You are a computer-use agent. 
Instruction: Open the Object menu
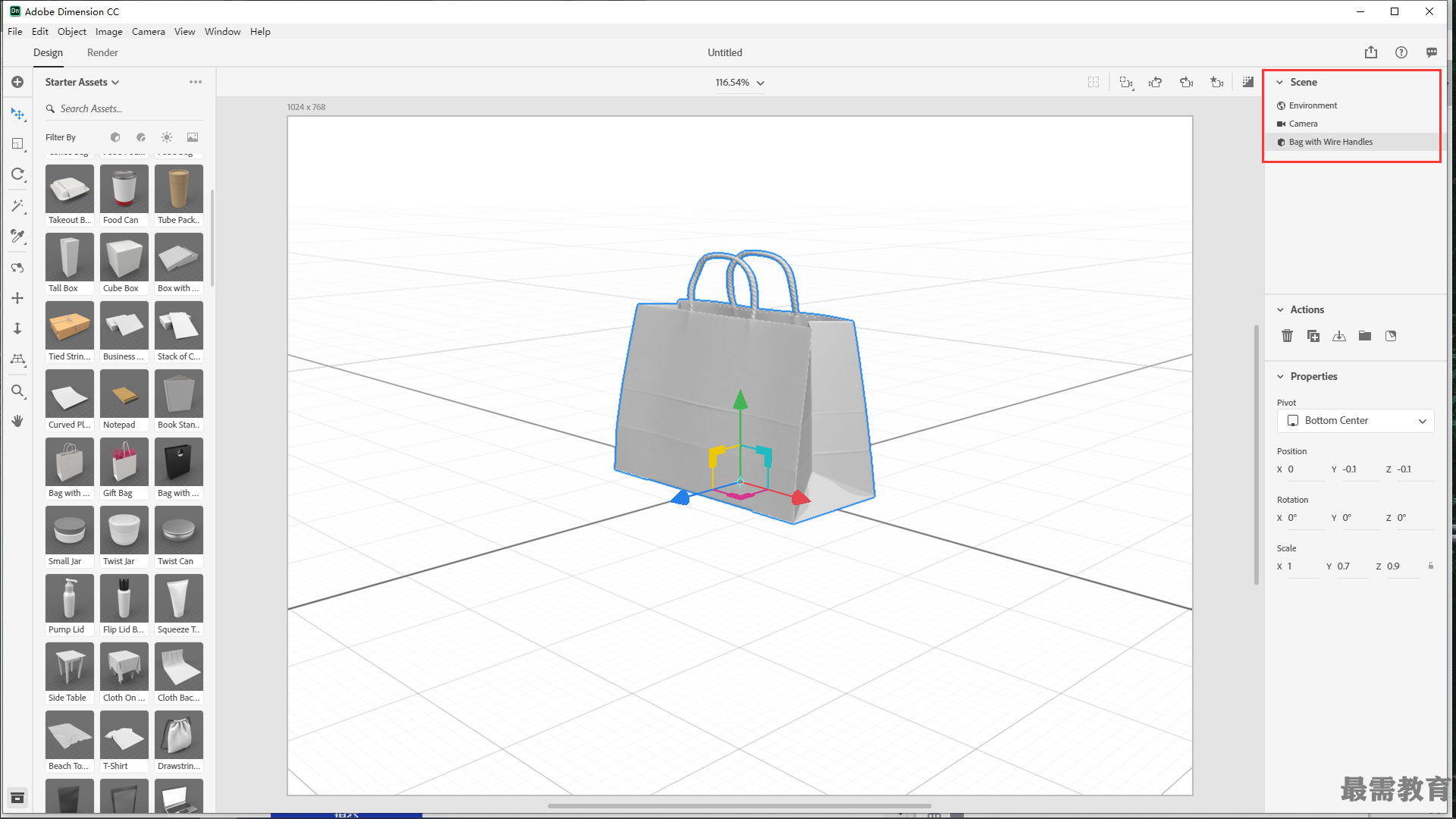click(72, 31)
